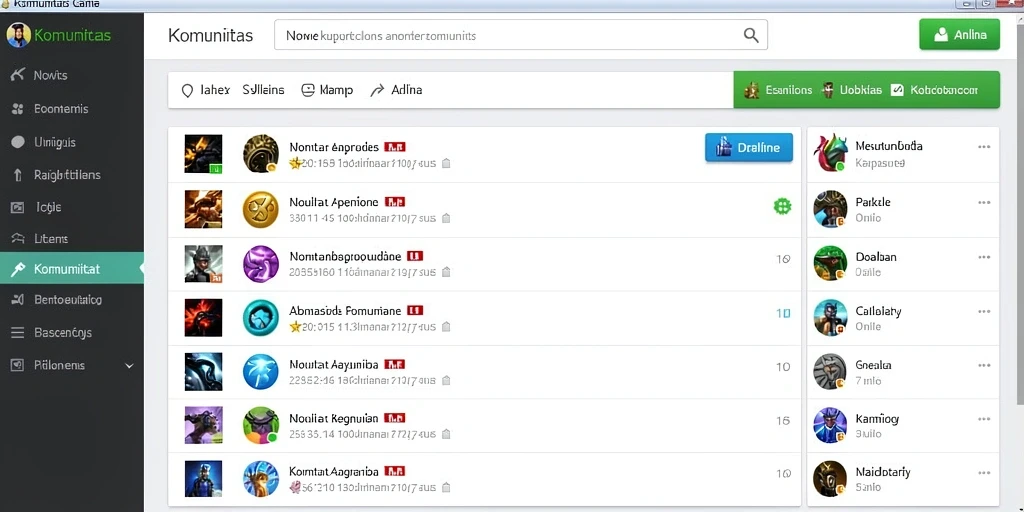
Task: Click the Litems list icon in sidebar
Action: 18,239
